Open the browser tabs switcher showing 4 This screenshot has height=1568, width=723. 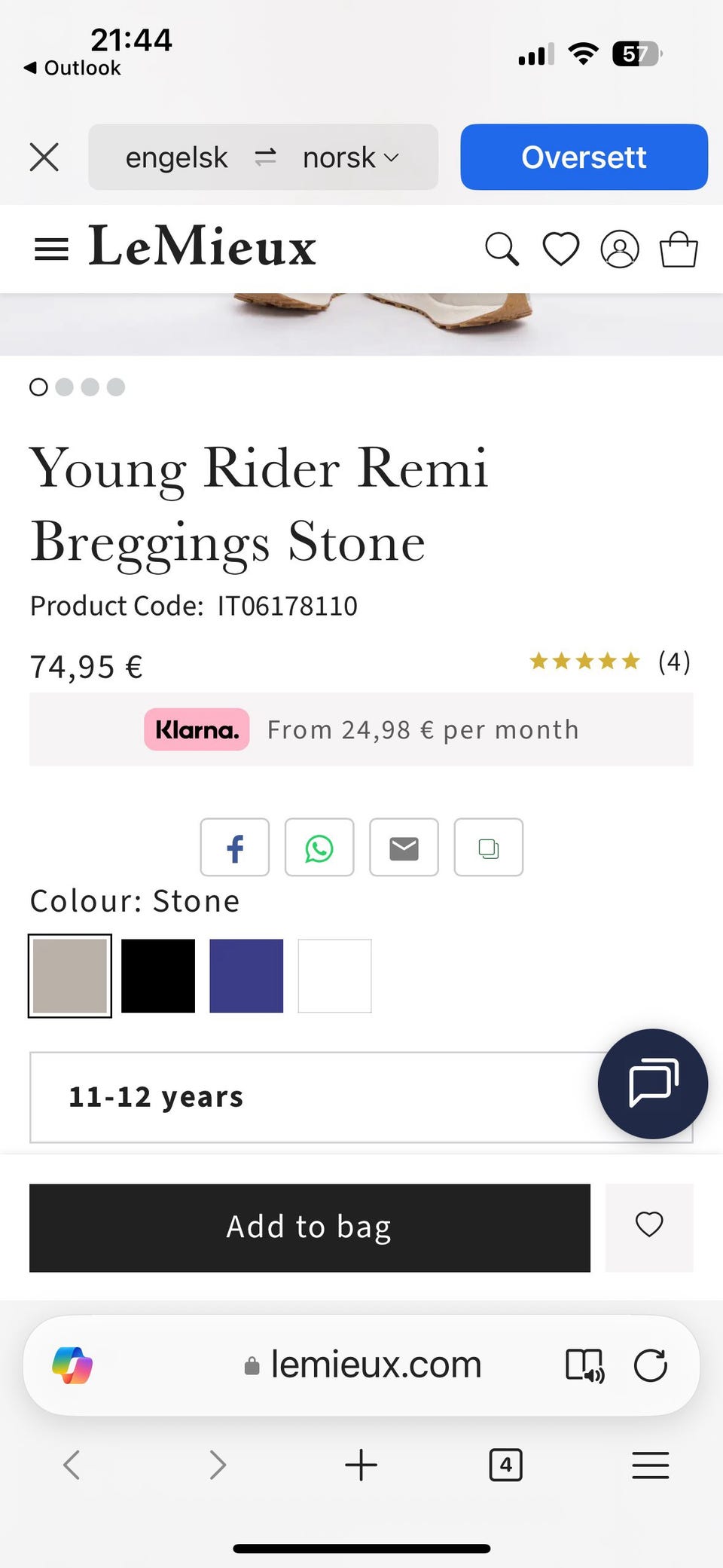tap(505, 1466)
